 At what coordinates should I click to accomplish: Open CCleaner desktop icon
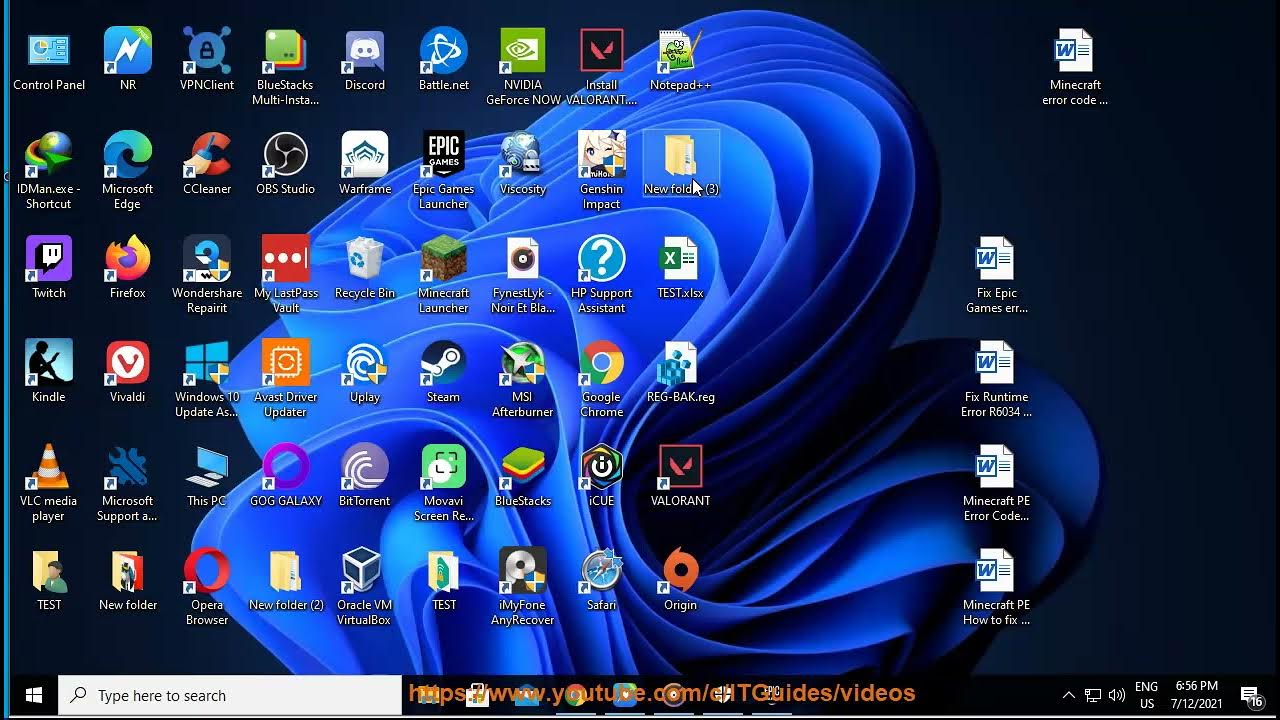point(207,164)
